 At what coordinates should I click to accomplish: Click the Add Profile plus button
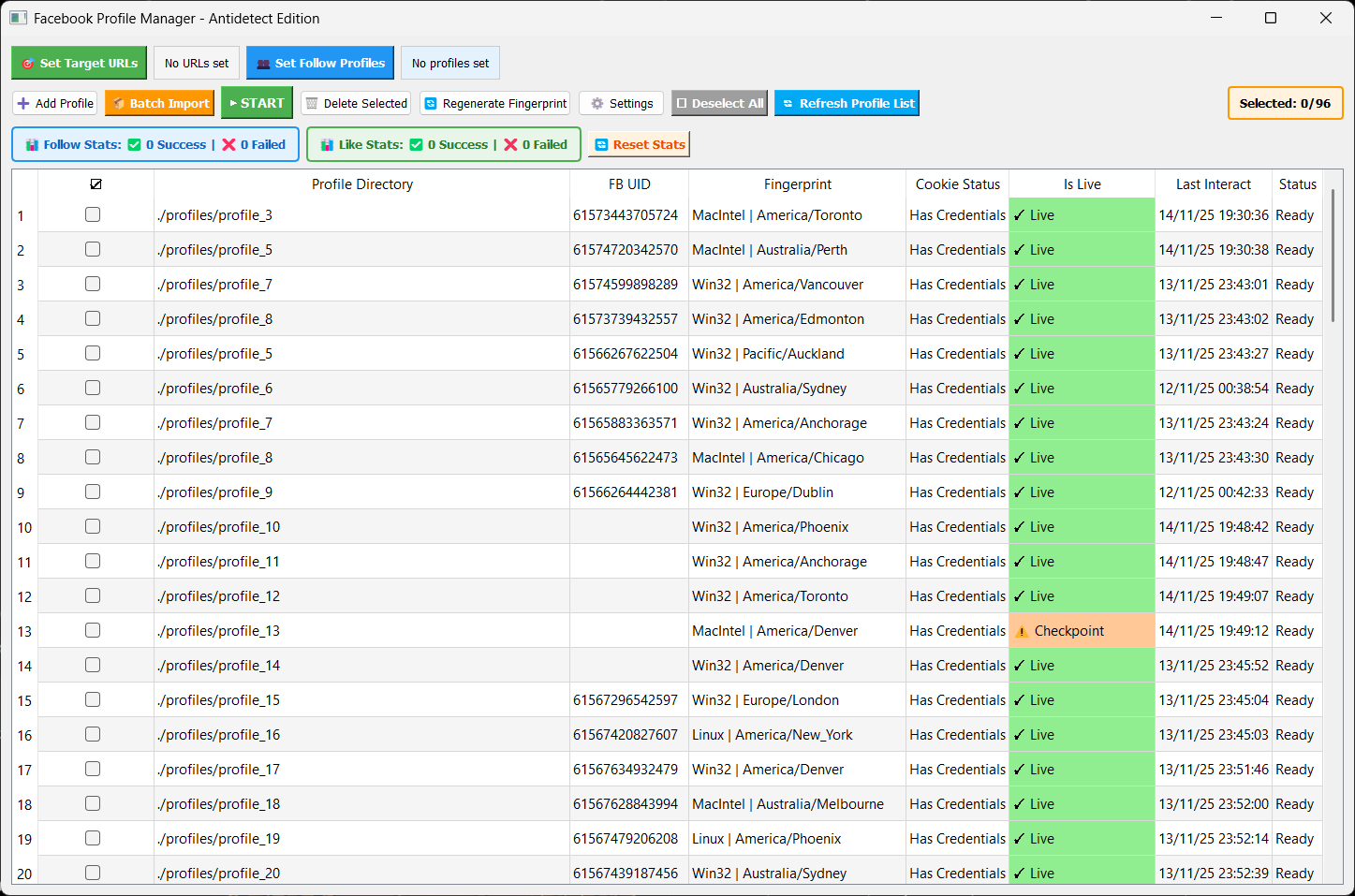(x=55, y=103)
